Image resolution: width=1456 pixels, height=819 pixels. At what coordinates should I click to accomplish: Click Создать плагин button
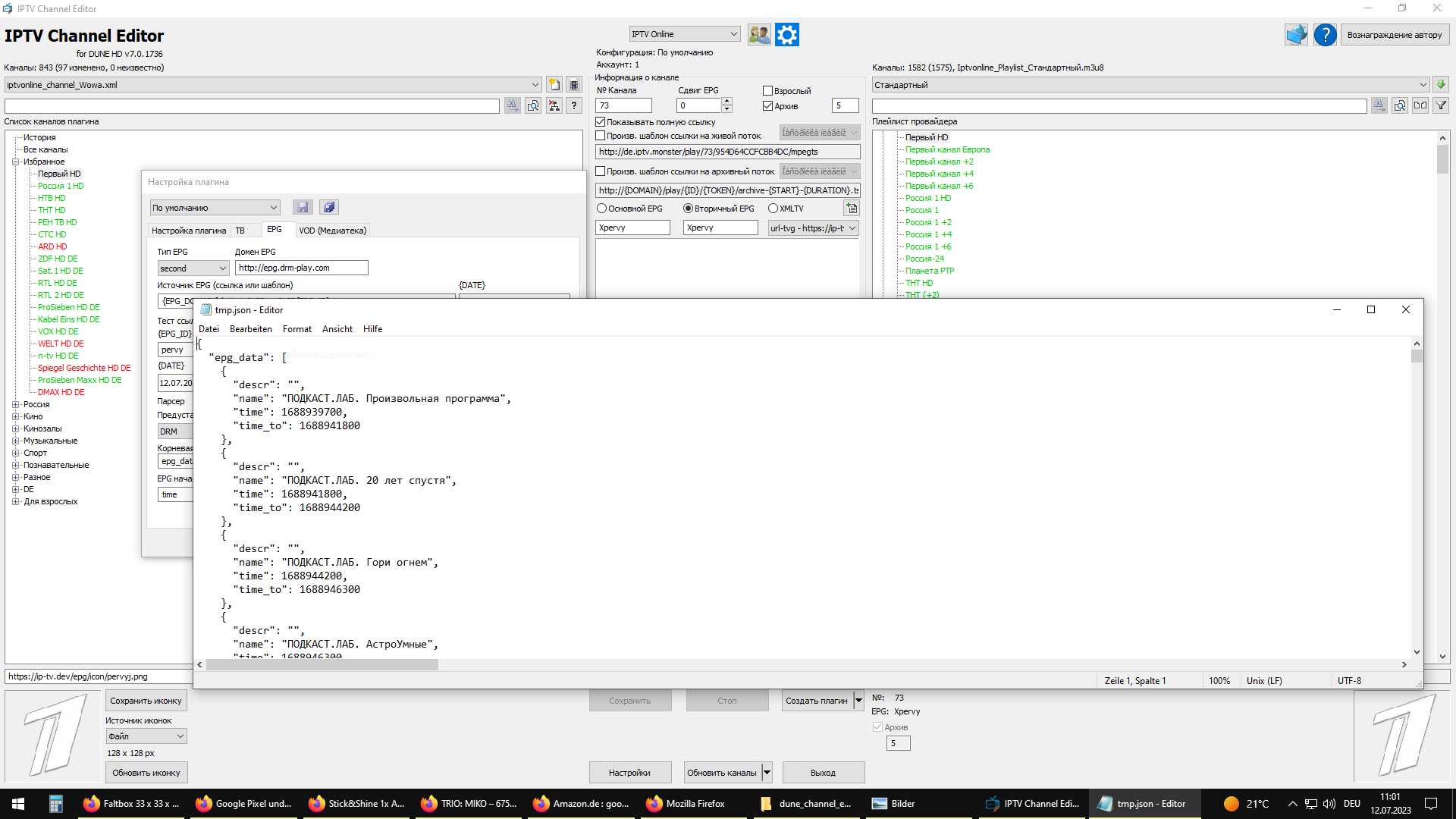pyautogui.click(x=817, y=701)
